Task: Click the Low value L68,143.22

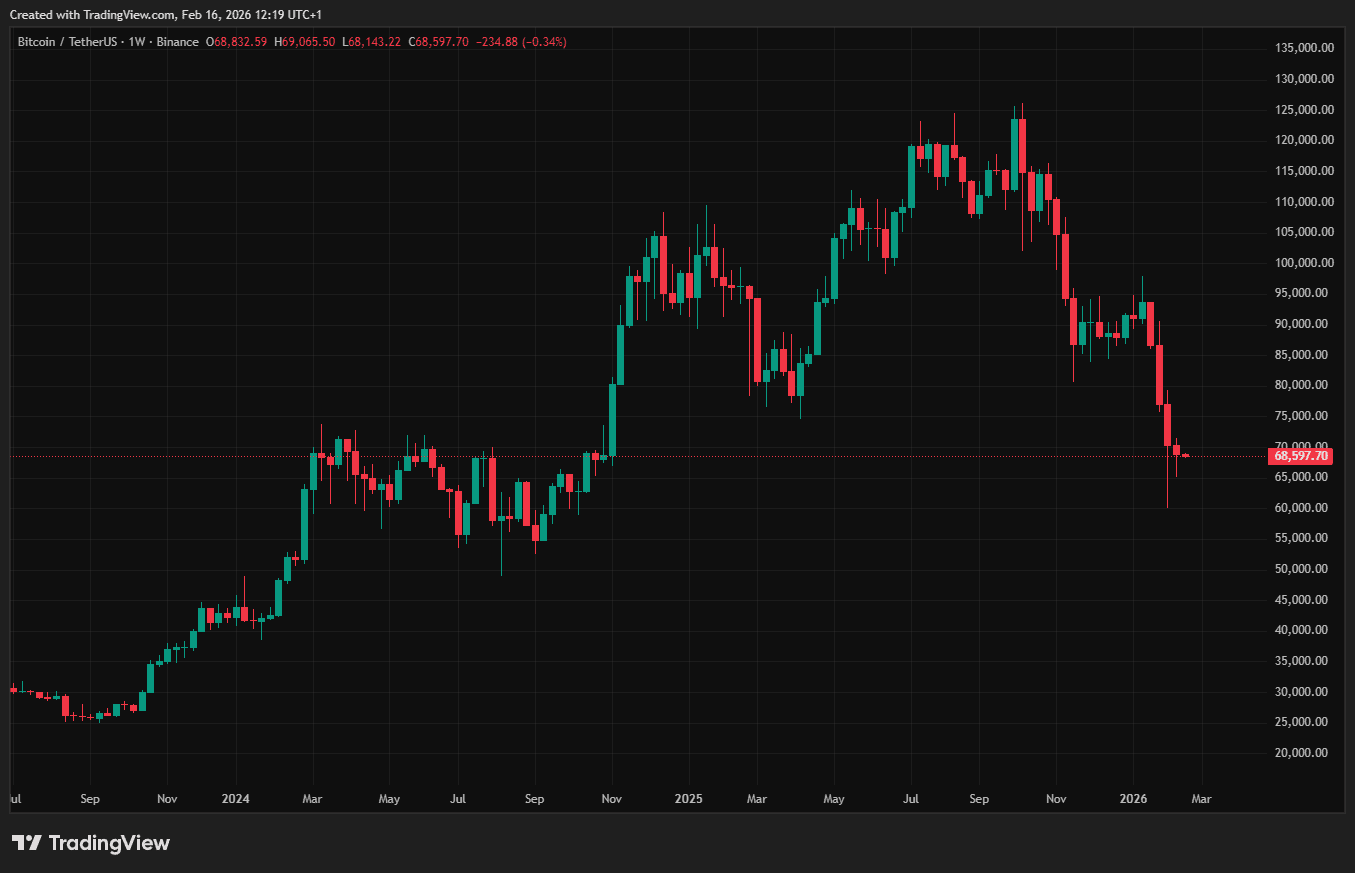Action: coord(371,42)
